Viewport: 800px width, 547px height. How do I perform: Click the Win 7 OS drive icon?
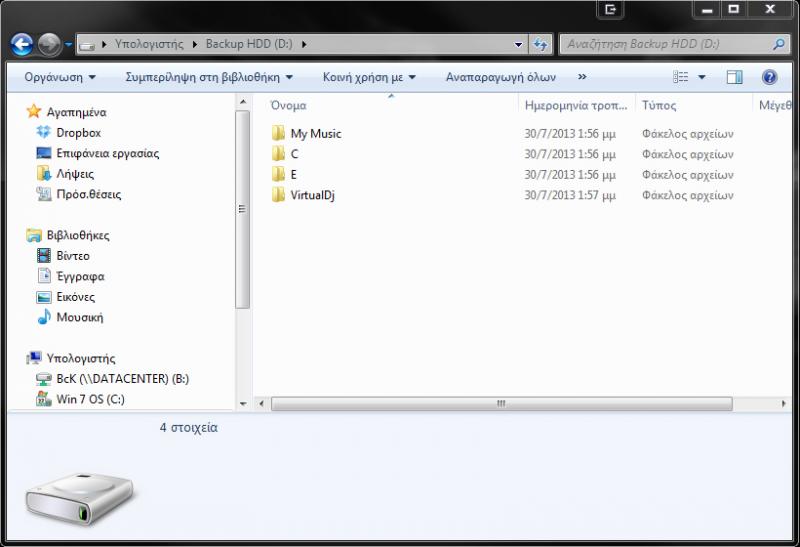[44, 399]
